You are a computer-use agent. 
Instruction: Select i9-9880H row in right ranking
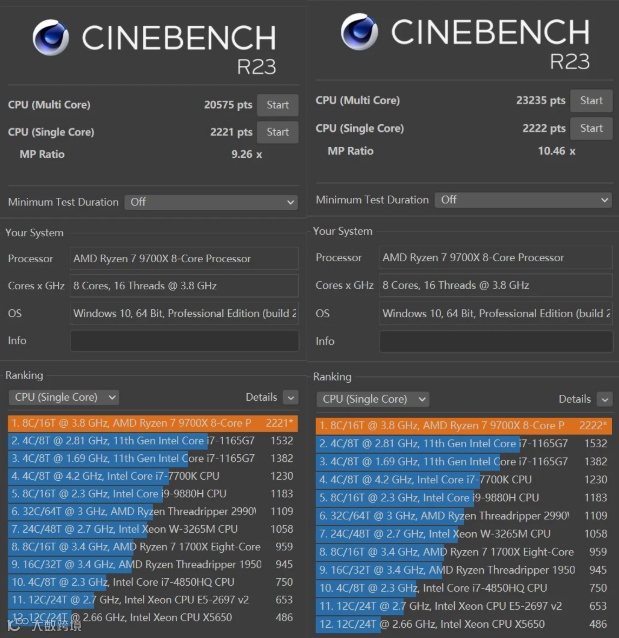(464, 498)
